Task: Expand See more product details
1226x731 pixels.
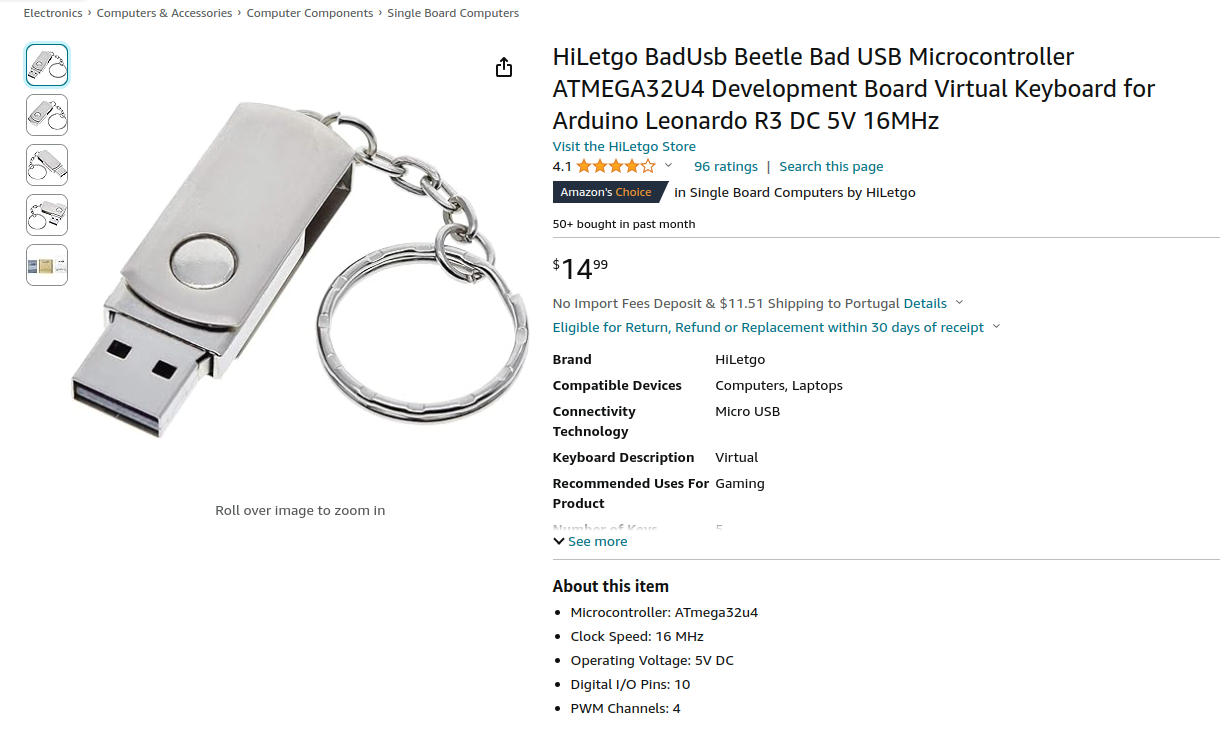Action: (x=590, y=541)
